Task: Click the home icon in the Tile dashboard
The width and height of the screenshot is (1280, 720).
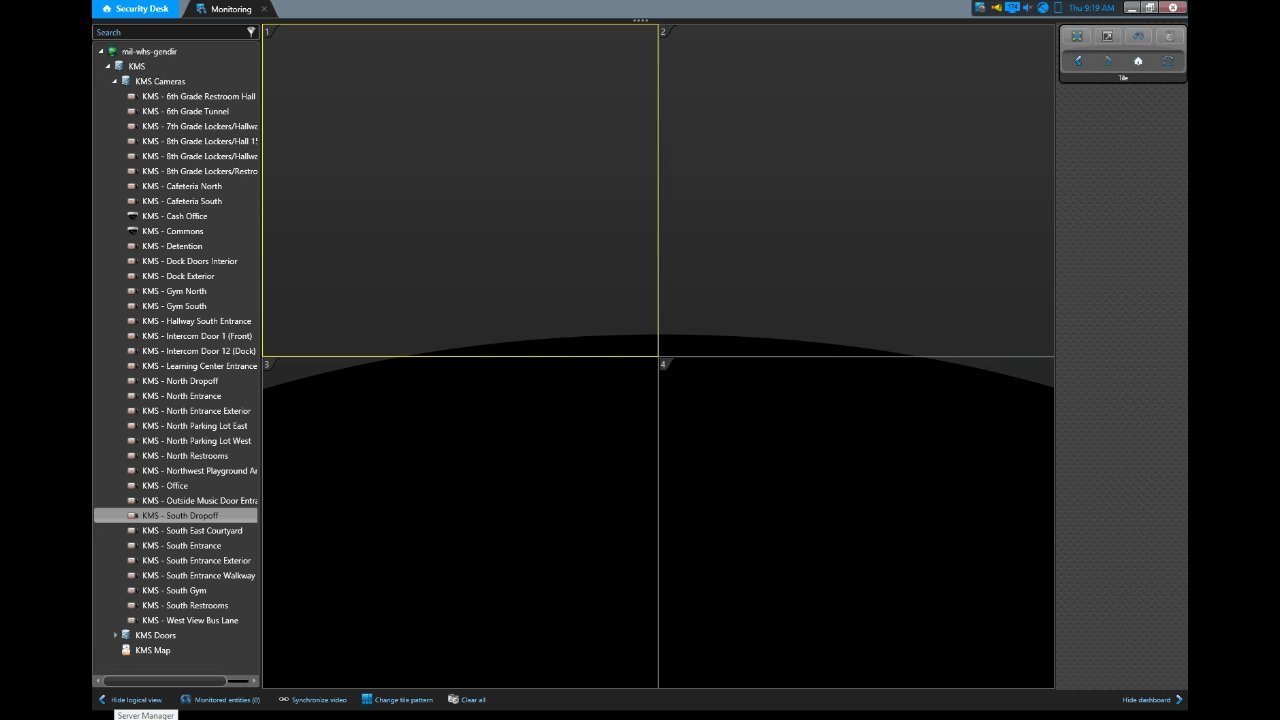Action: (1137, 61)
